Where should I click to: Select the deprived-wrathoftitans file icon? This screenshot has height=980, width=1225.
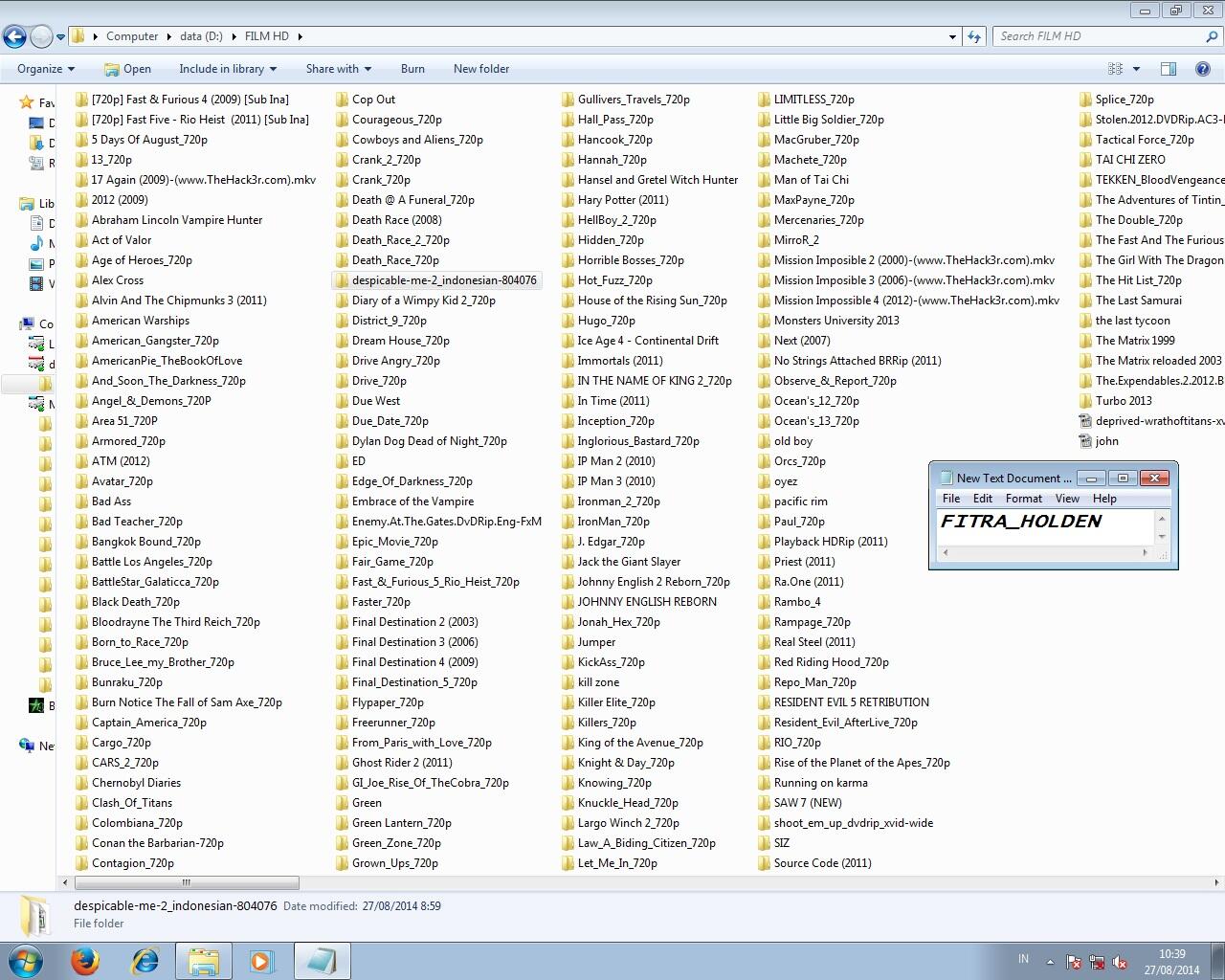1084,421
